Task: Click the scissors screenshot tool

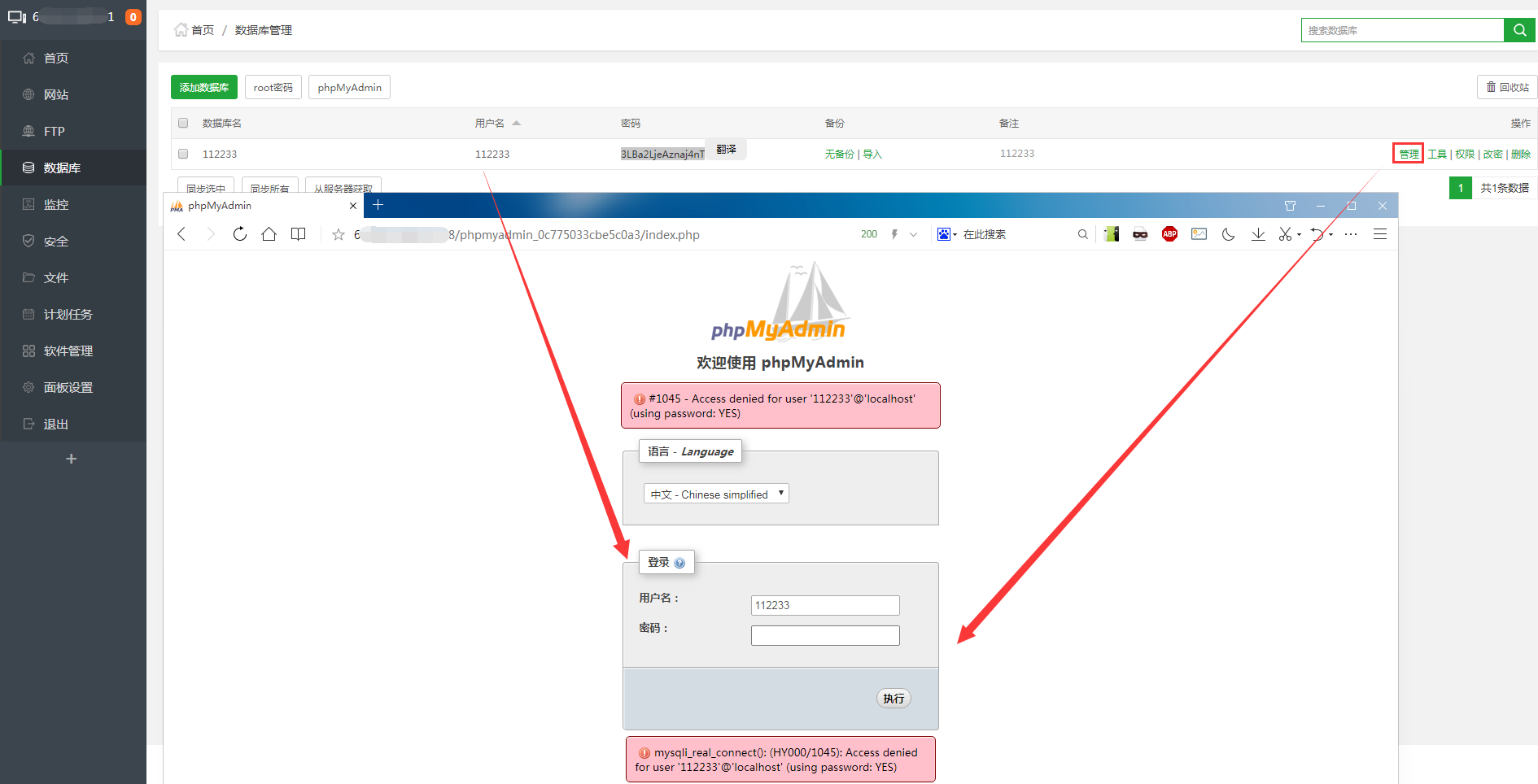Action: coord(1285,234)
